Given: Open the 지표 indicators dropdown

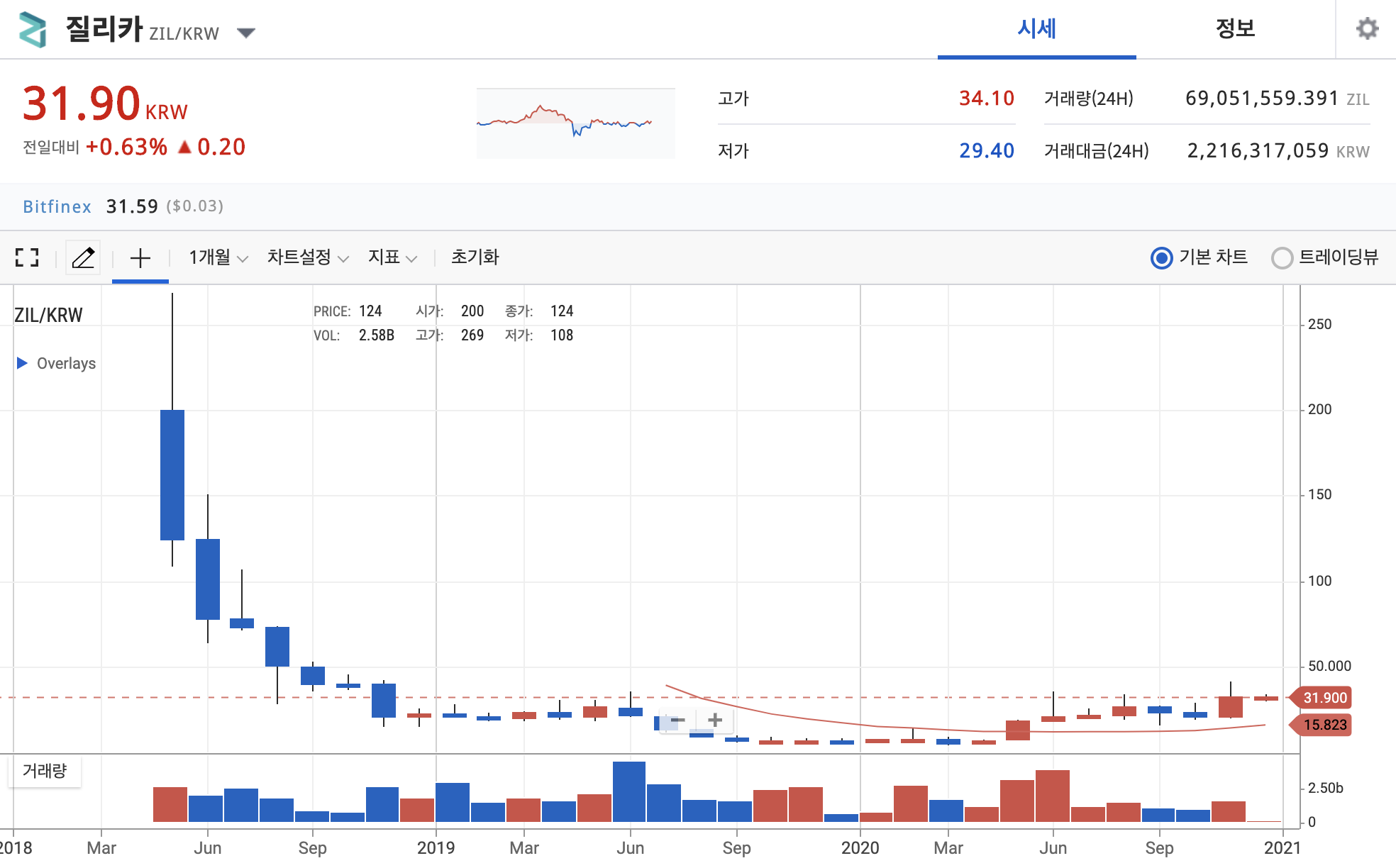Looking at the screenshot, I should tap(392, 257).
